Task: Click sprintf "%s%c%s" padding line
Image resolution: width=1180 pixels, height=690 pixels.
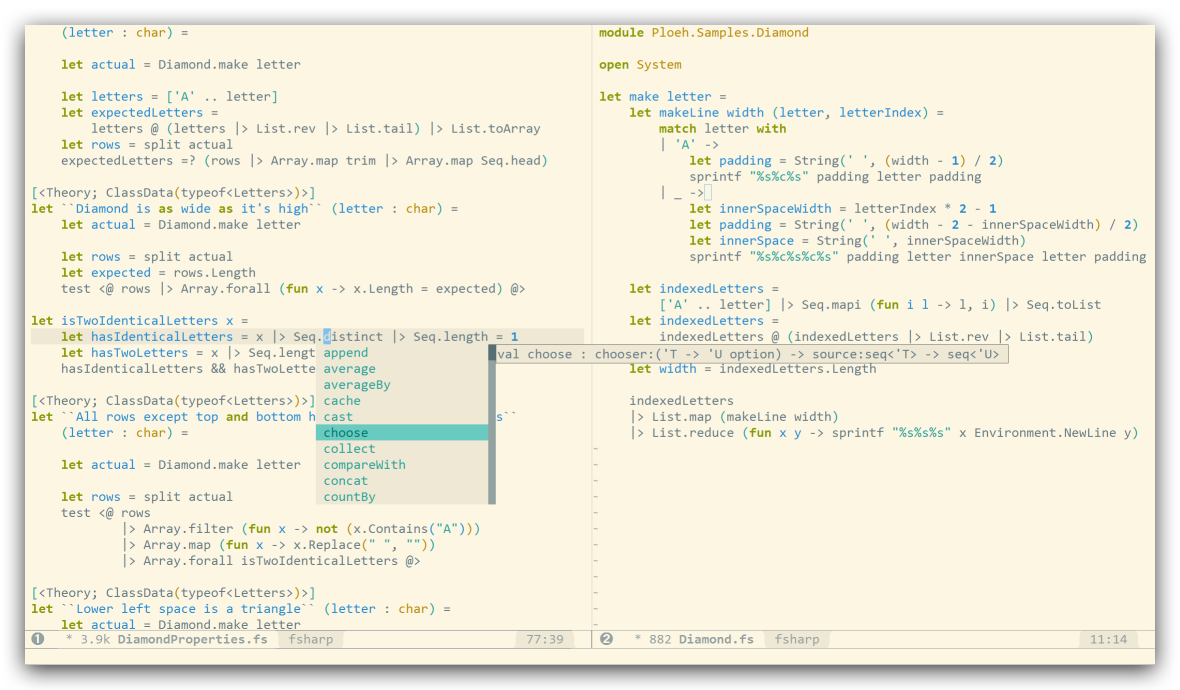Action: click(835, 177)
